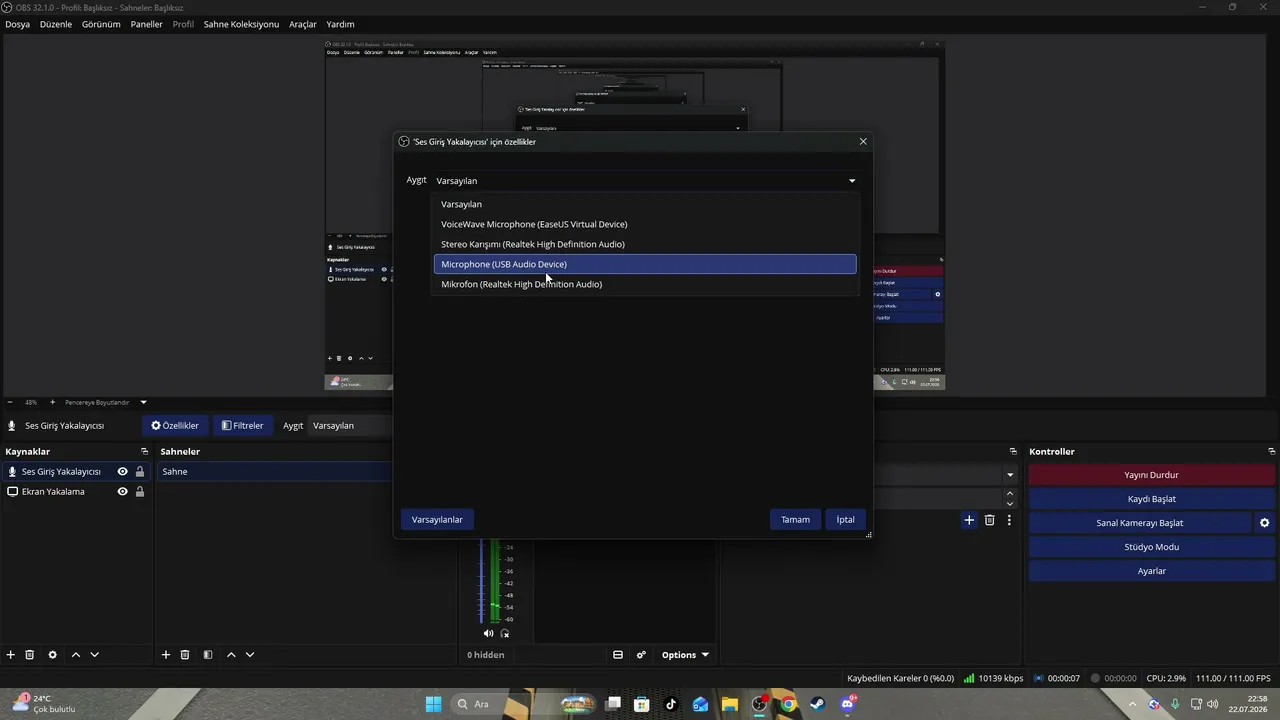Toggle lock on Ekran Yakalama source
Image resolution: width=1280 pixels, height=720 pixels.
pos(140,492)
